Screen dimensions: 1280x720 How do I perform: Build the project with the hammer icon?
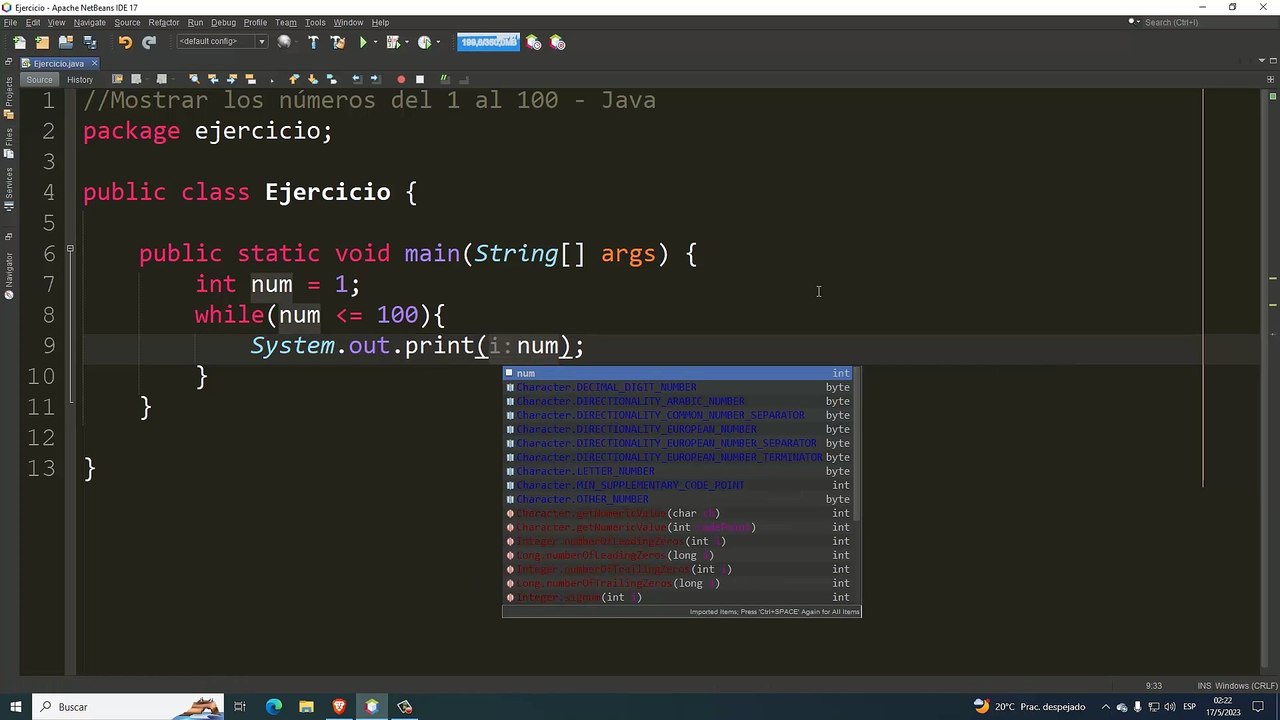(313, 42)
